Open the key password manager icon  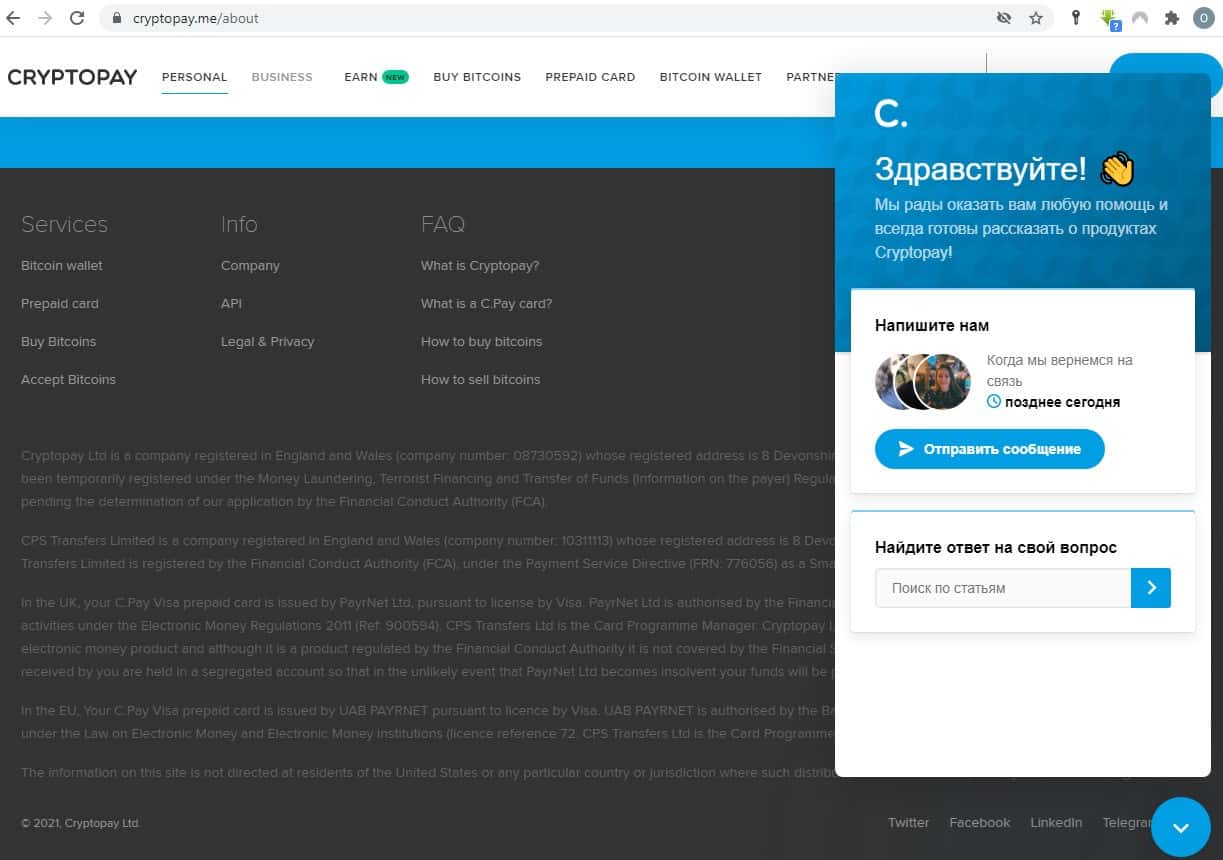point(1076,18)
